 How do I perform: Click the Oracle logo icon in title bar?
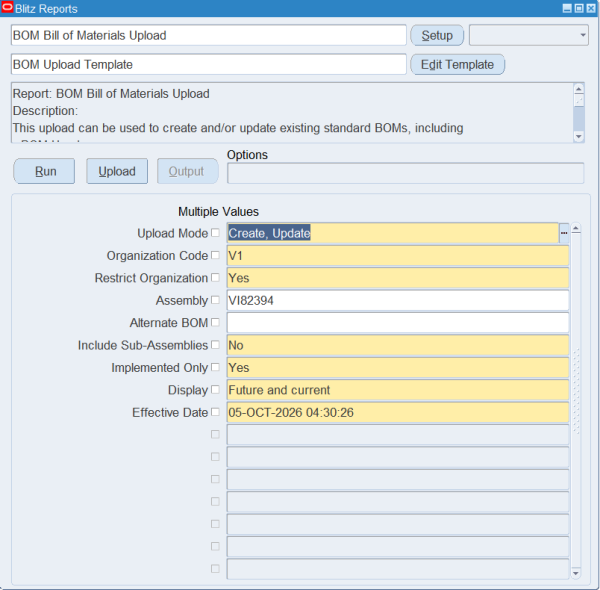(x=7, y=8)
